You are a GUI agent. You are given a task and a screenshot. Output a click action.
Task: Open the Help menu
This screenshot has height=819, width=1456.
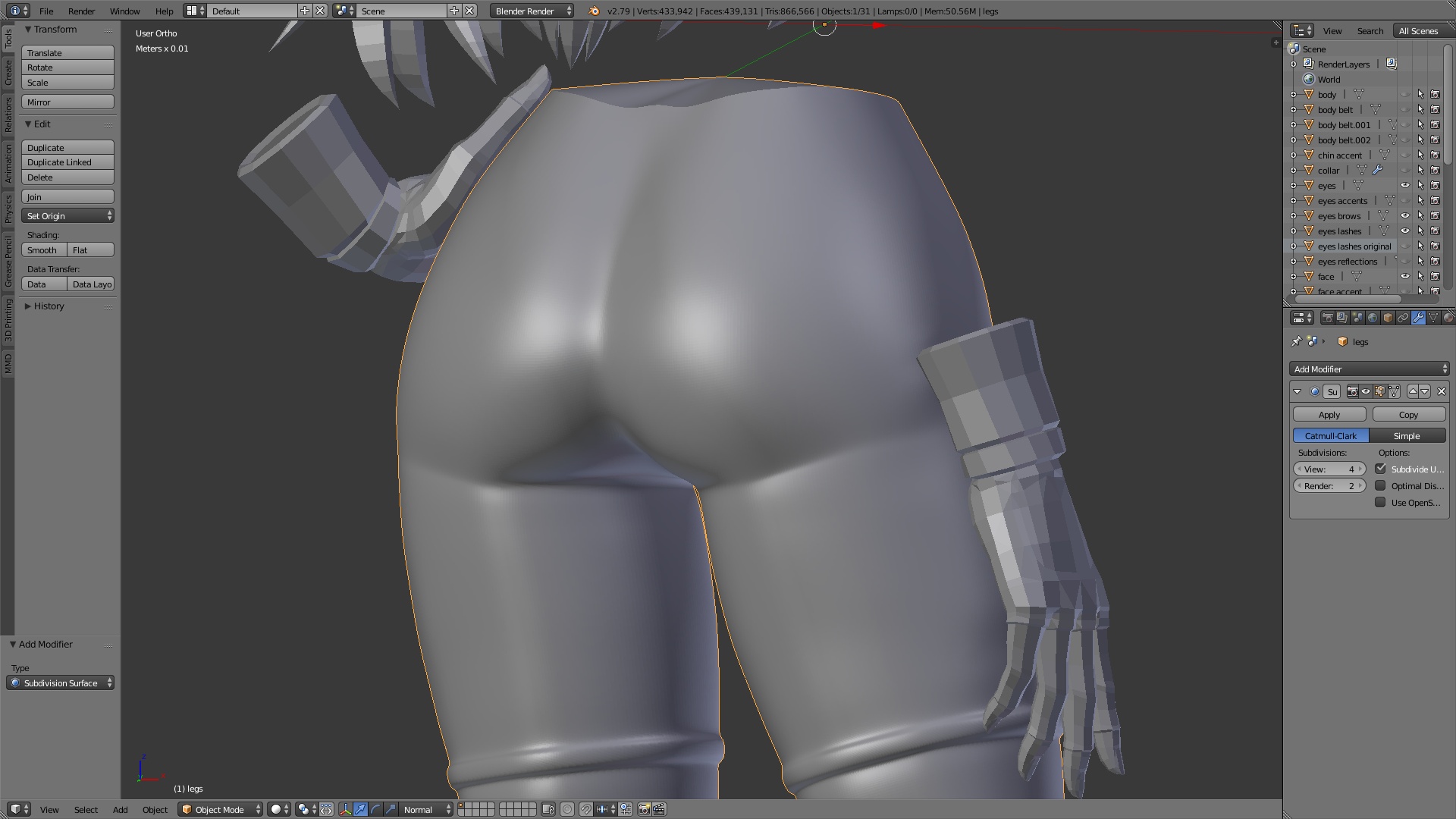[x=164, y=11]
